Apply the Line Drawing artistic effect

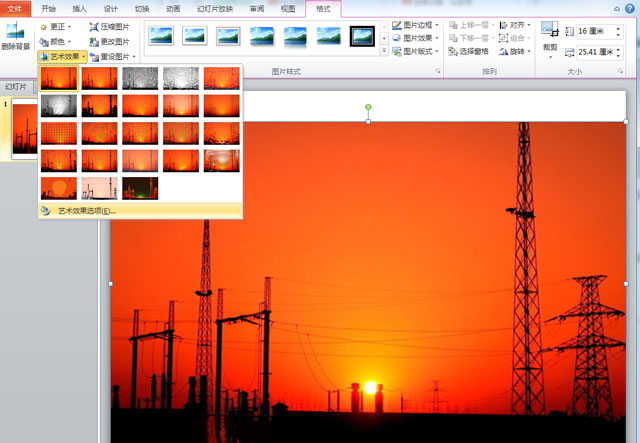point(222,78)
